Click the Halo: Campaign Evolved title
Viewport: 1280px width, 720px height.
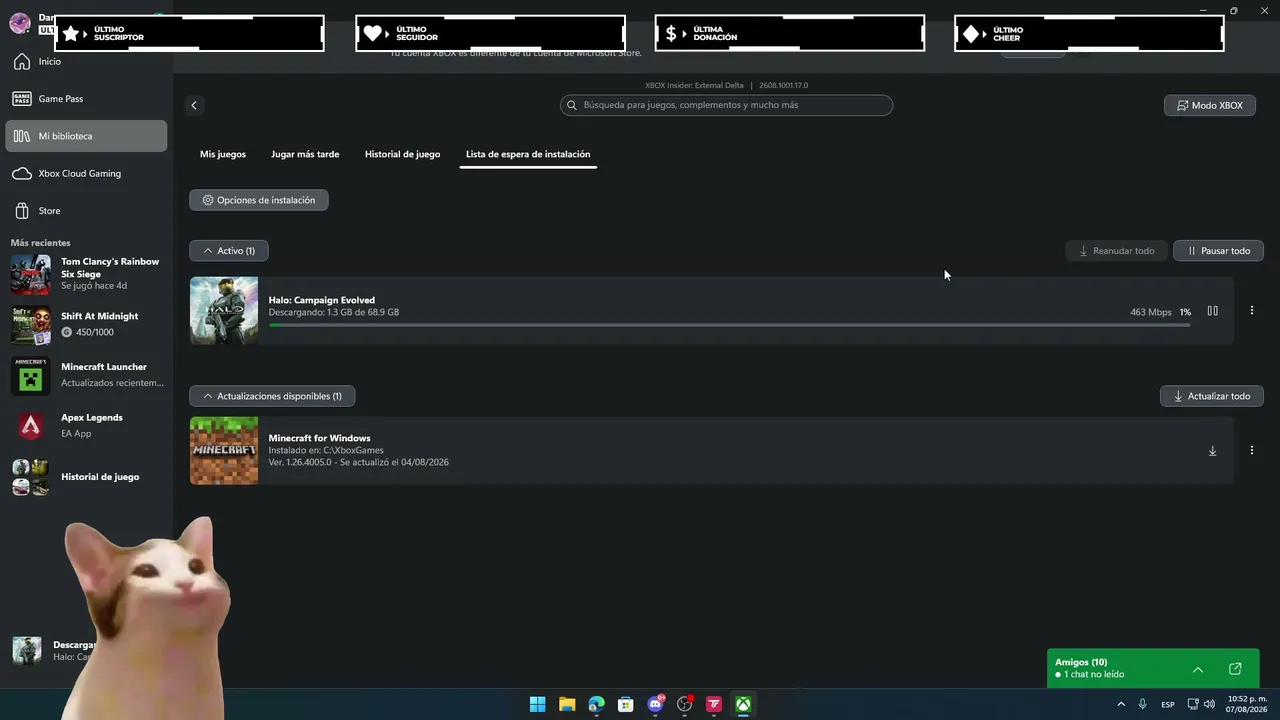pos(322,300)
